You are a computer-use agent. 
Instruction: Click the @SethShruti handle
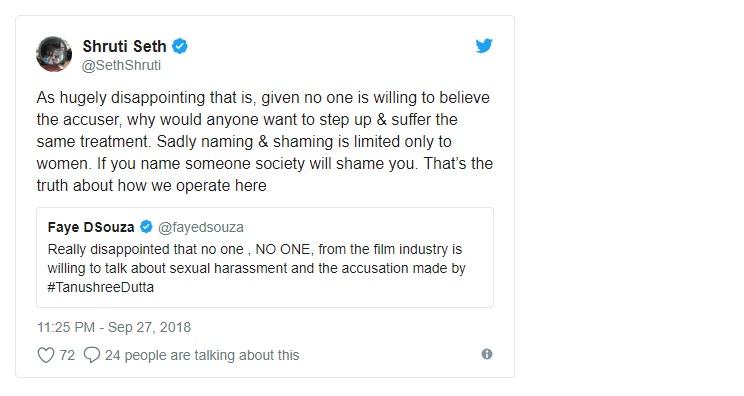coord(121,65)
